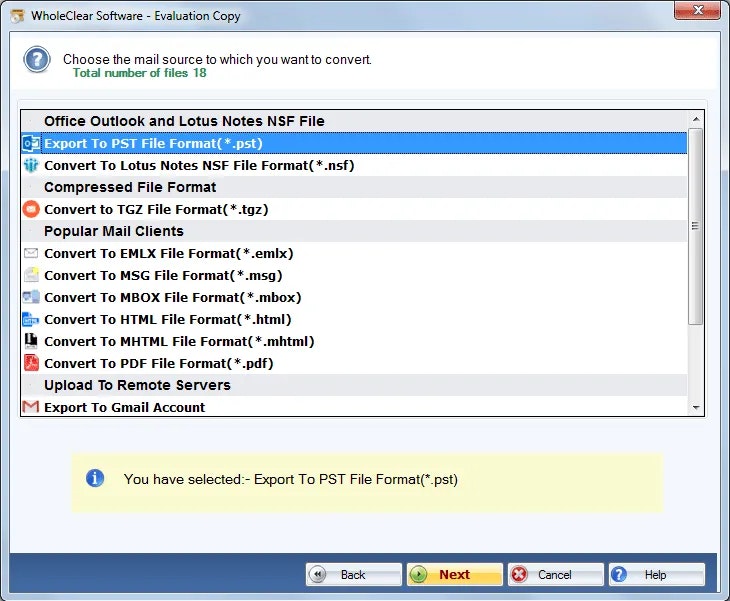The width and height of the screenshot is (730, 601).
Task: Go back with the Back button
Action: pyautogui.click(x=354, y=574)
